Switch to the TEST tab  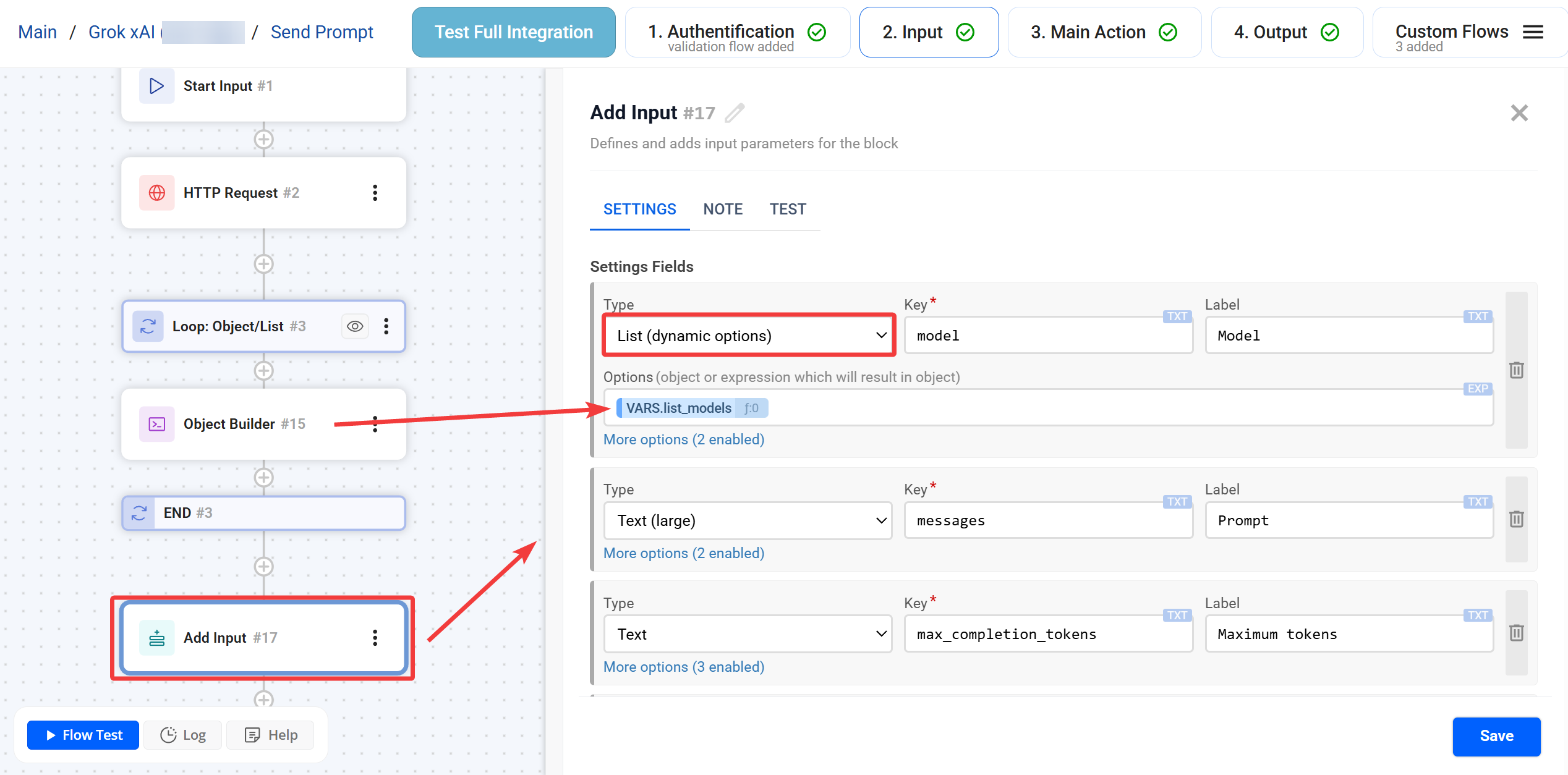788,210
